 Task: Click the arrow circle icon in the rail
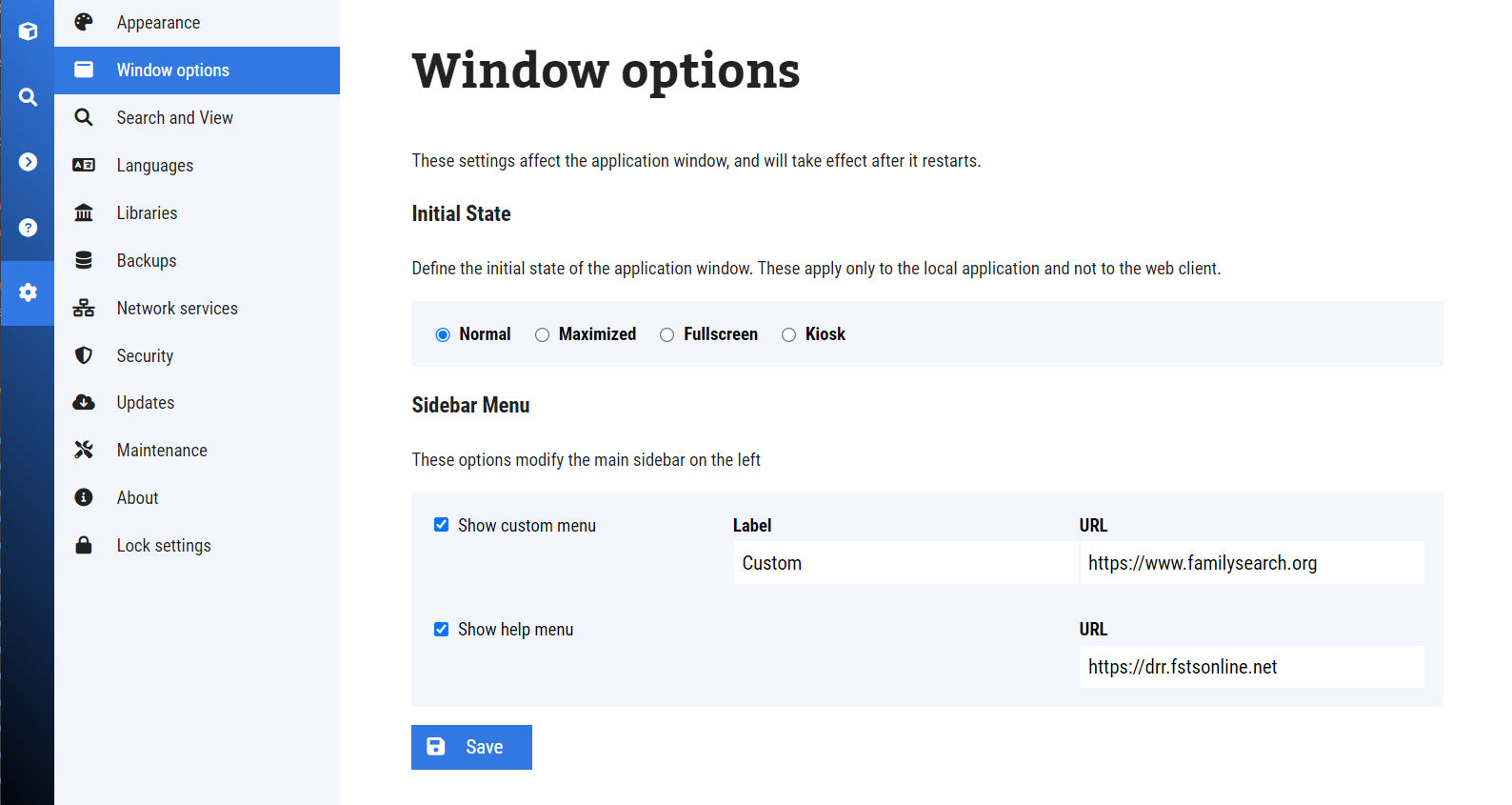pyautogui.click(x=28, y=162)
